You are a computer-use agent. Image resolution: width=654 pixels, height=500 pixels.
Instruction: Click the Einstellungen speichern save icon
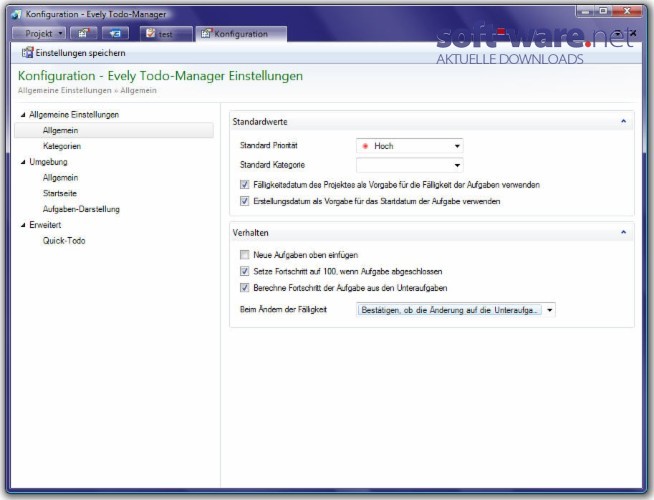[x=27, y=53]
